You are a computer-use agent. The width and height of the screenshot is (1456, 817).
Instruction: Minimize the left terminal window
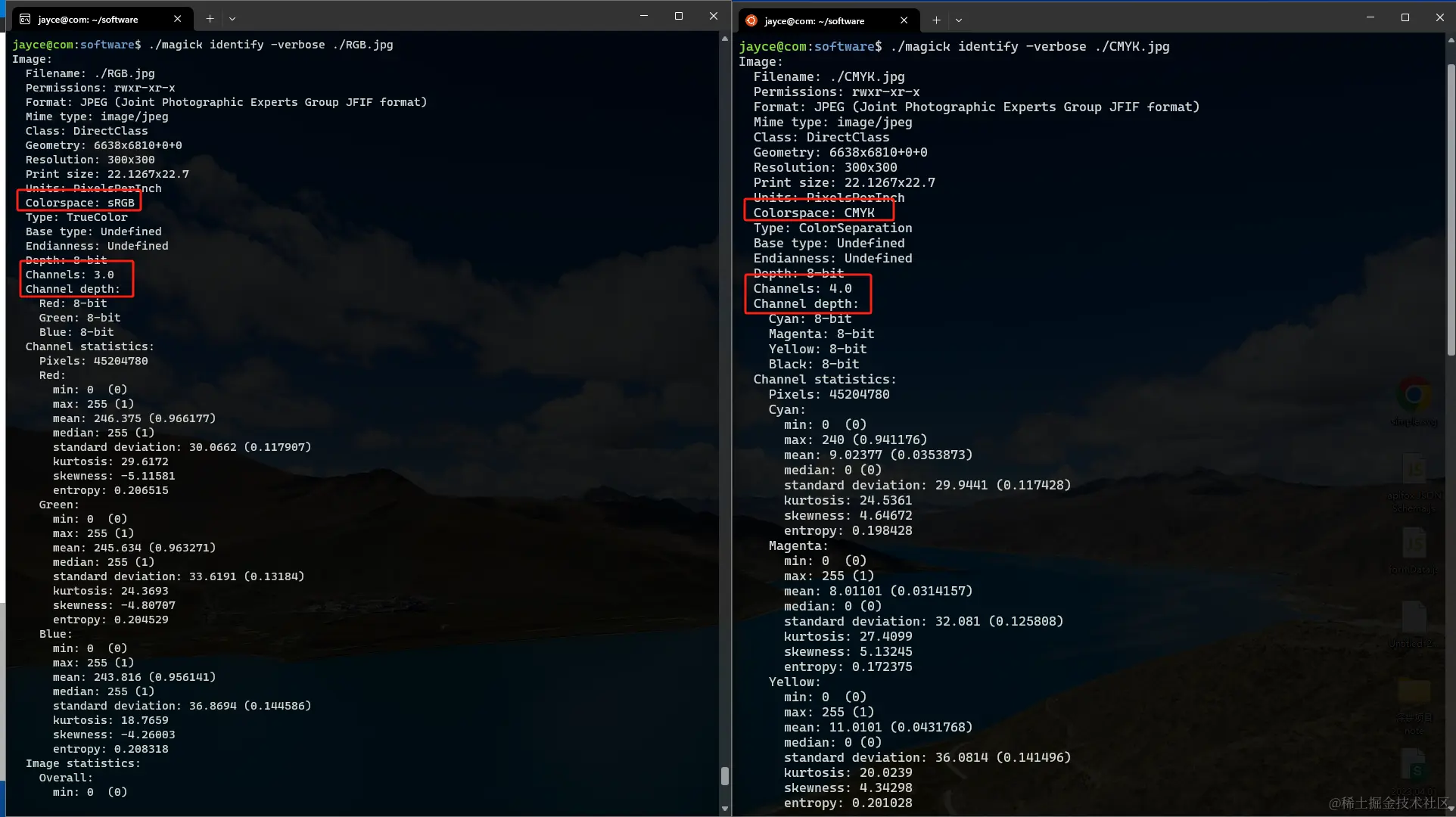point(644,16)
